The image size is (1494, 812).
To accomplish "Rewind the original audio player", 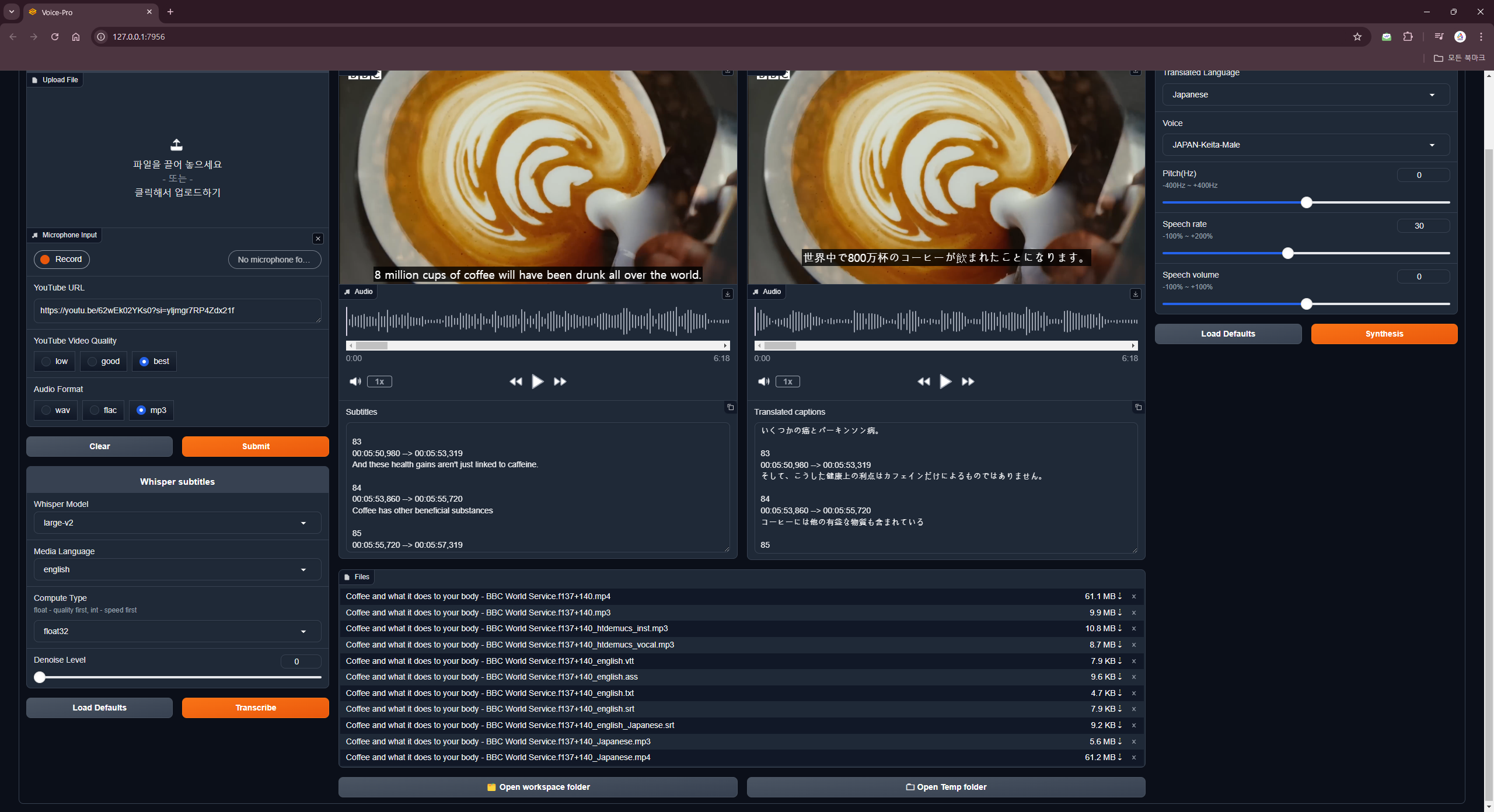I will coord(515,381).
